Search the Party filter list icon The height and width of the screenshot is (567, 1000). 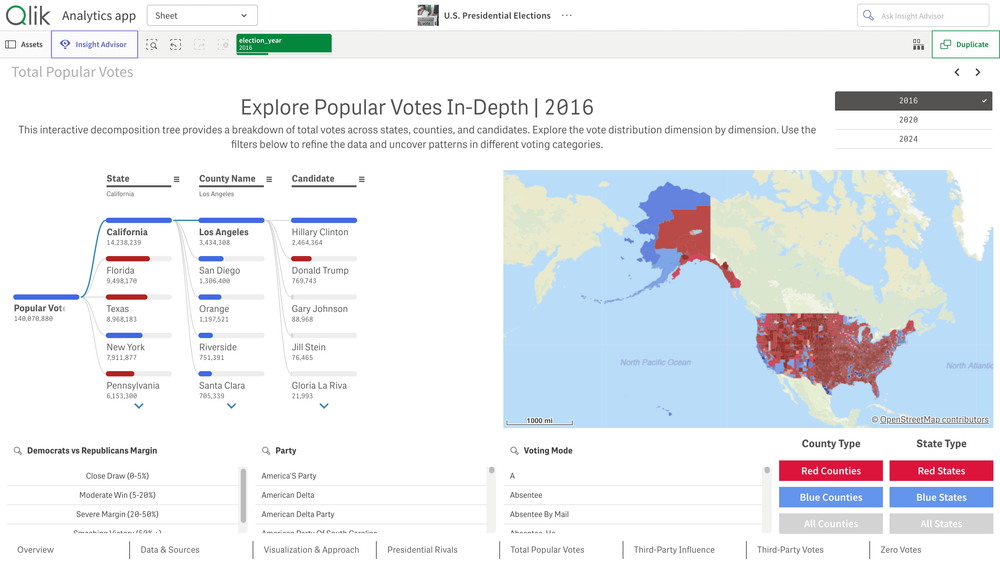point(265,451)
